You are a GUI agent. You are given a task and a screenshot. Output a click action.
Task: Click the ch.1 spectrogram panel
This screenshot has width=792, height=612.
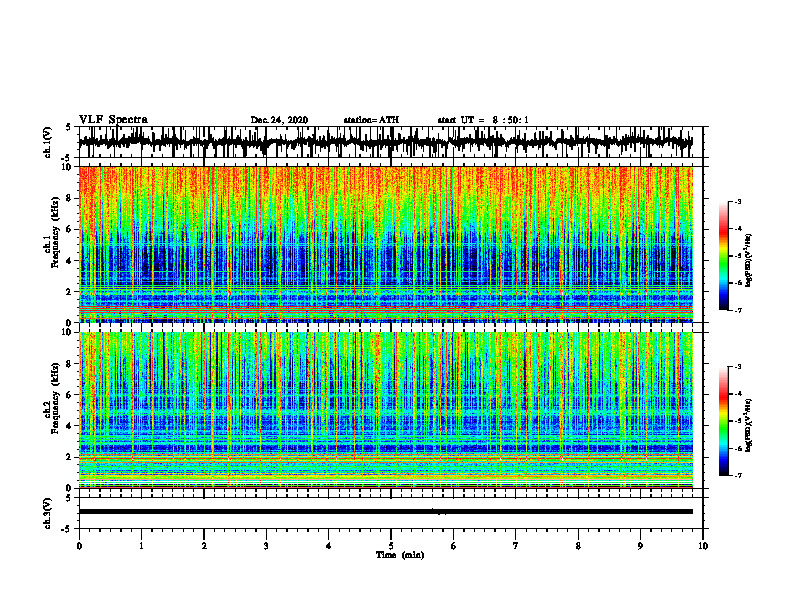[385, 244]
